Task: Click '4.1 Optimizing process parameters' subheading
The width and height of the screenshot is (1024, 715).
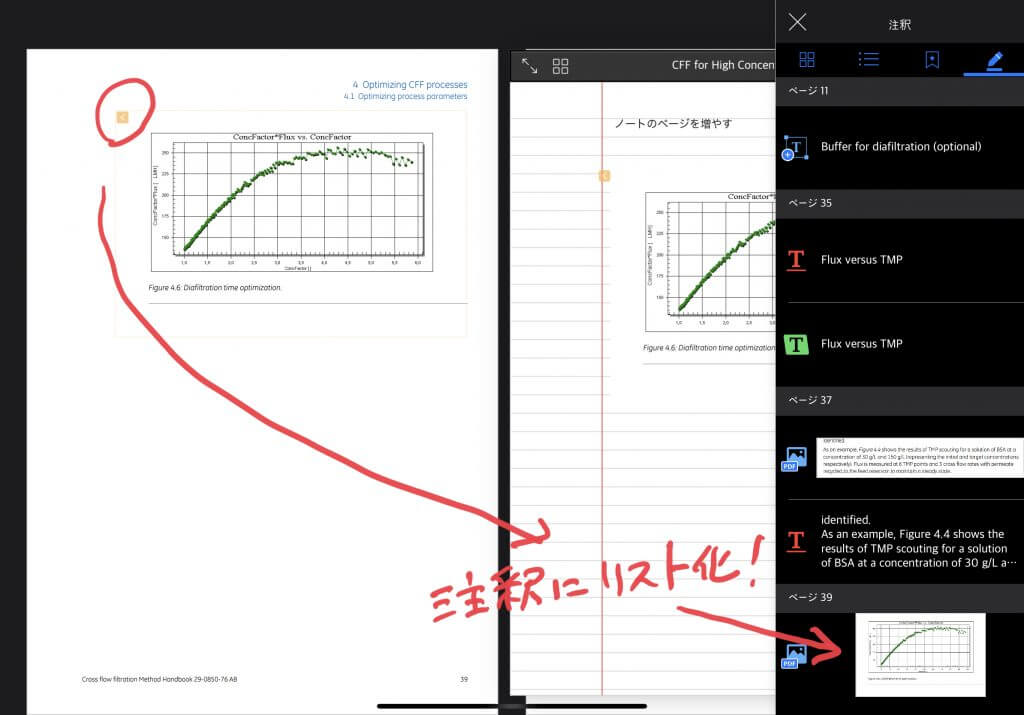Action: click(406, 97)
